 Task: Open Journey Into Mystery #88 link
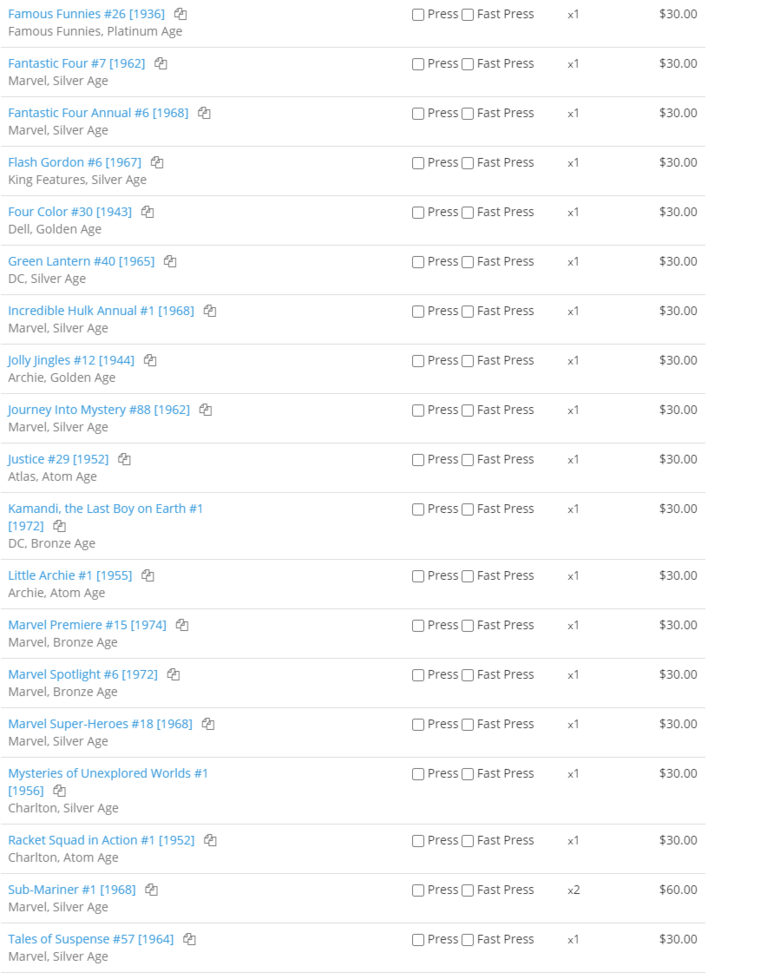[x=99, y=410]
